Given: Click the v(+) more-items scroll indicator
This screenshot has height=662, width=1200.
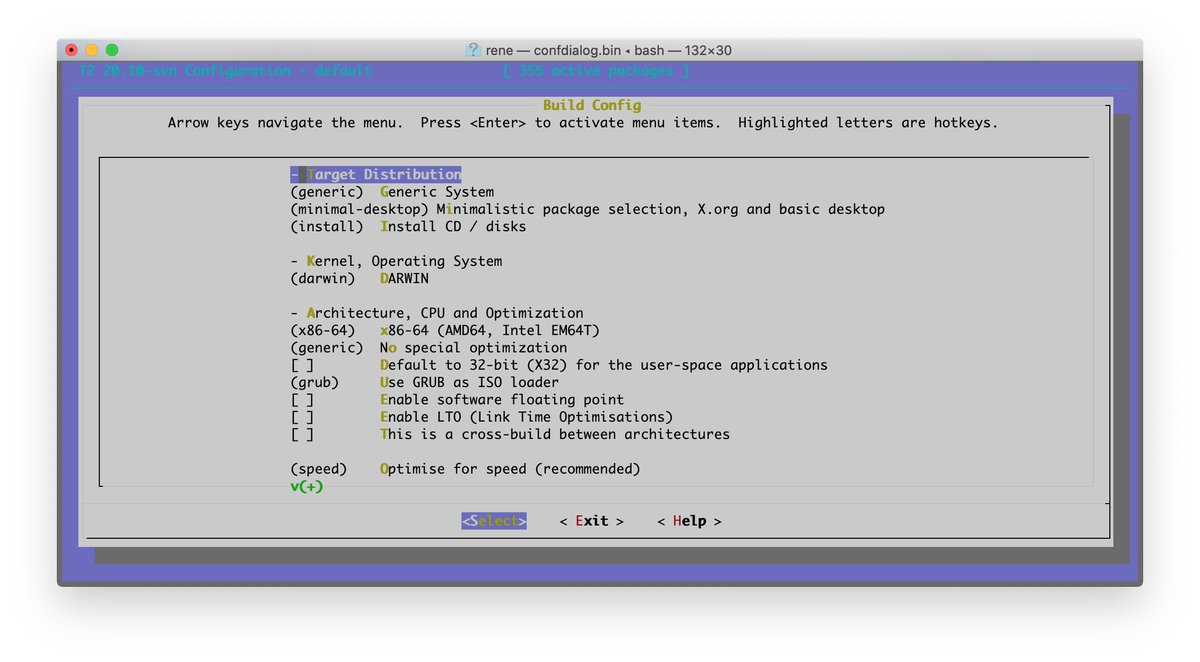Looking at the screenshot, I should (307, 486).
